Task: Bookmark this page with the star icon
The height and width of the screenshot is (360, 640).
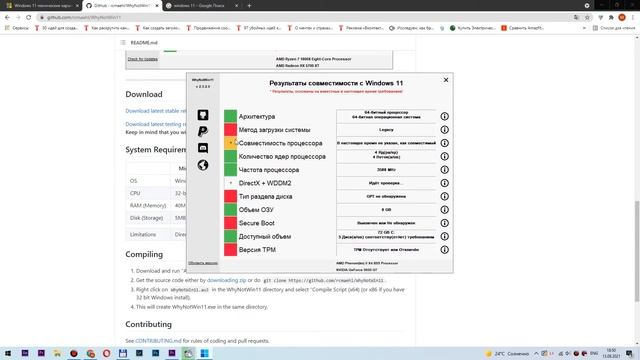Action: pos(587,18)
